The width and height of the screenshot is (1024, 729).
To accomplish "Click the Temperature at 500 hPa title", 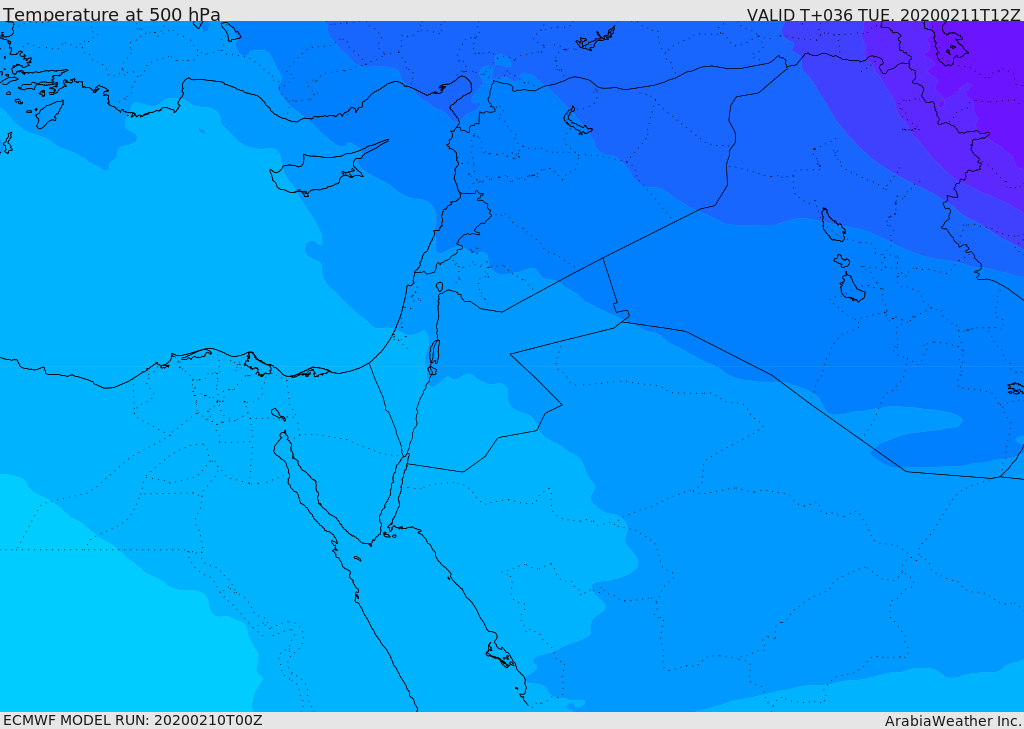I will point(111,14).
